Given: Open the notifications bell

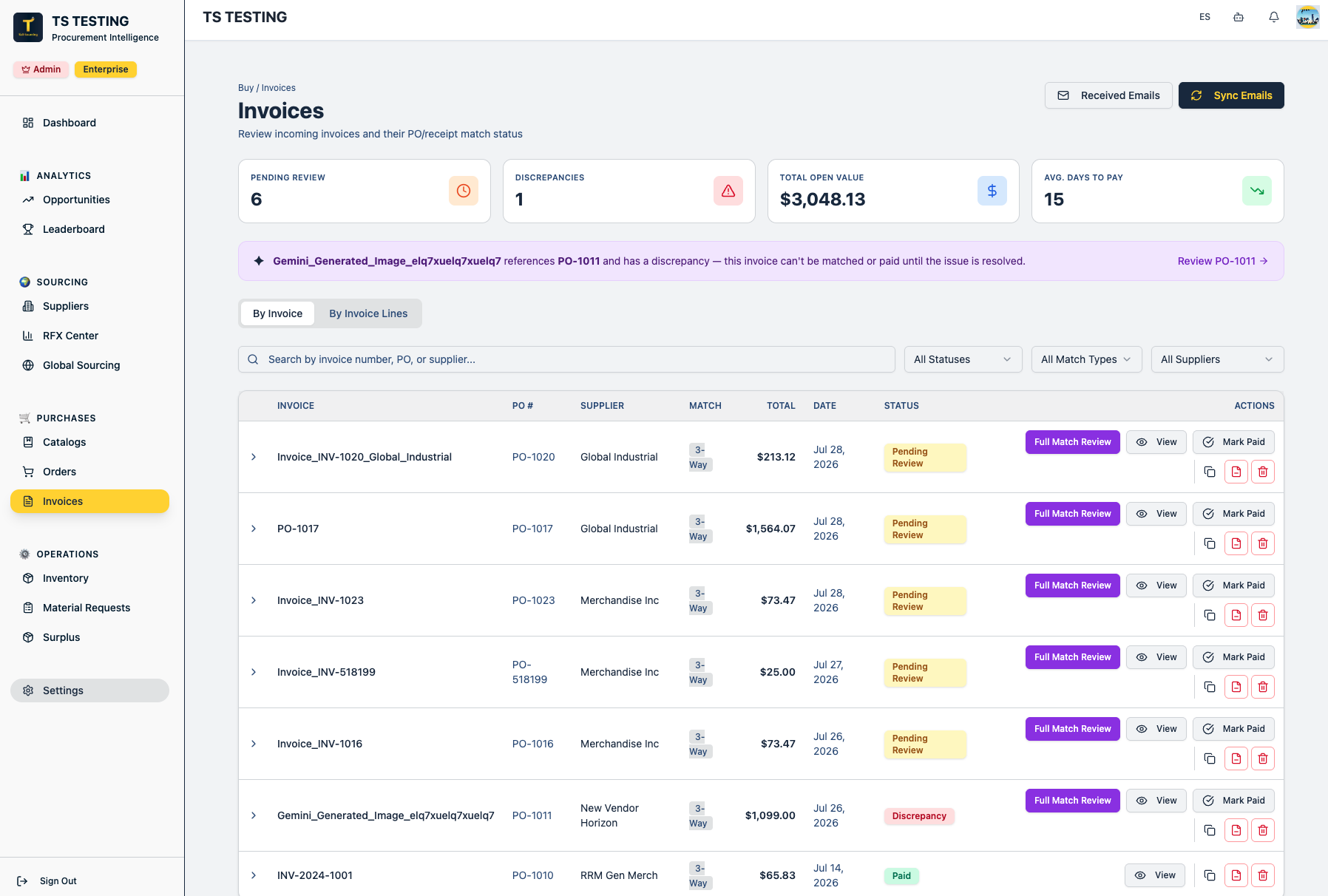Looking at the screenshot, I should tap(1273, 17).
